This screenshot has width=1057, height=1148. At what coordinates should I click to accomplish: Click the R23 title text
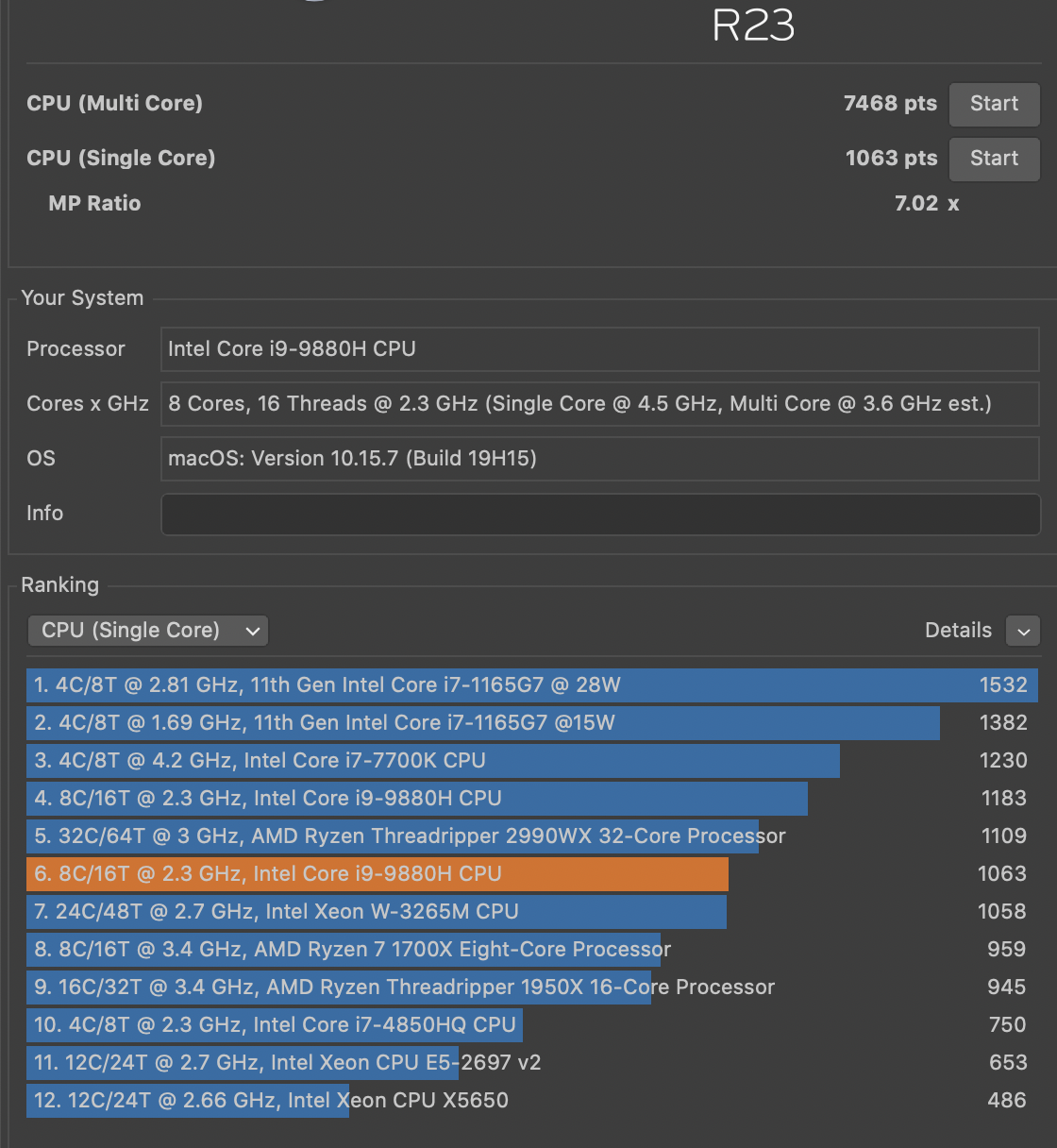(753, 25)
